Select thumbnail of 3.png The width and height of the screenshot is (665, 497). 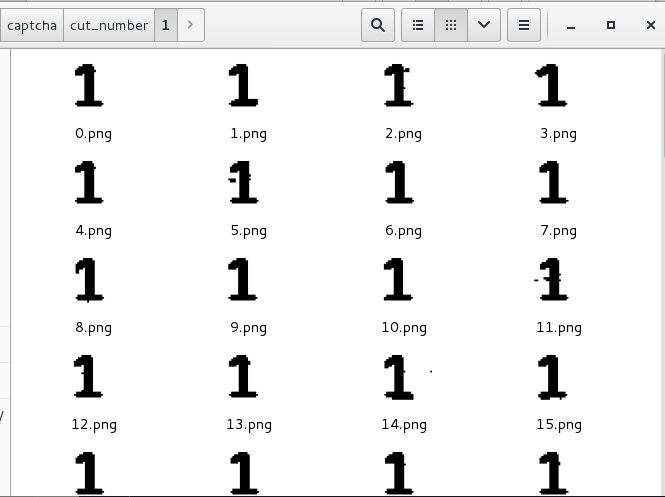[551, 85]
